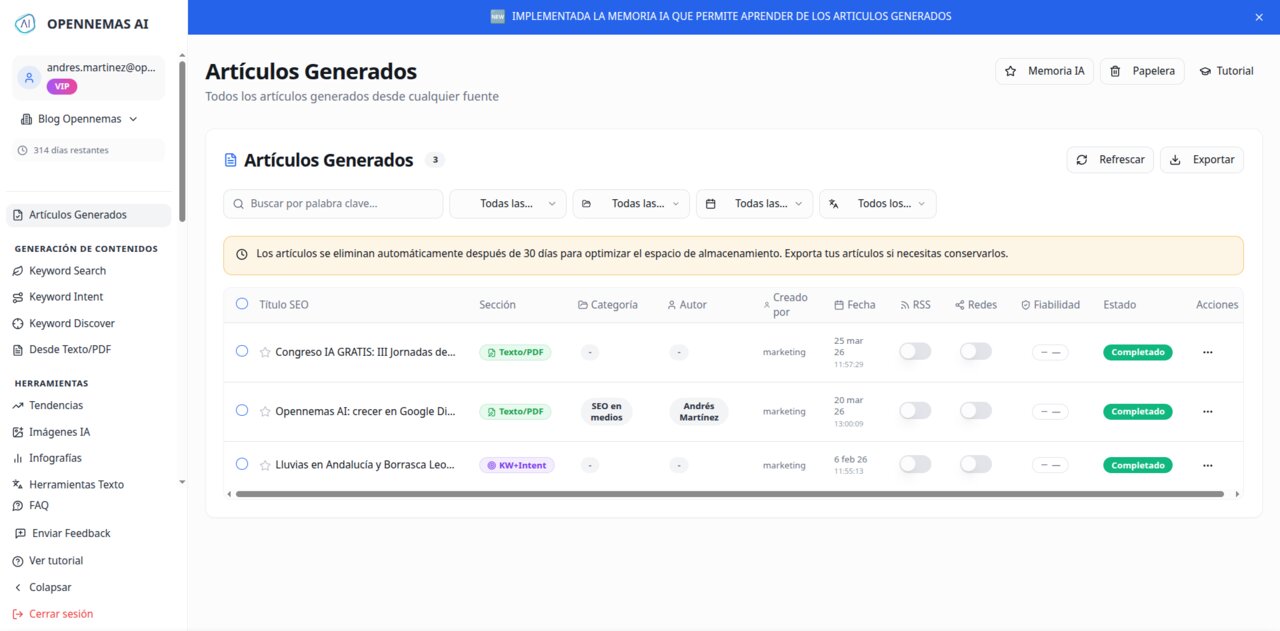Open the Desde Texto/PDF generator
Viewport: 1280px width, 631px height.
click(x=68, y=349)
